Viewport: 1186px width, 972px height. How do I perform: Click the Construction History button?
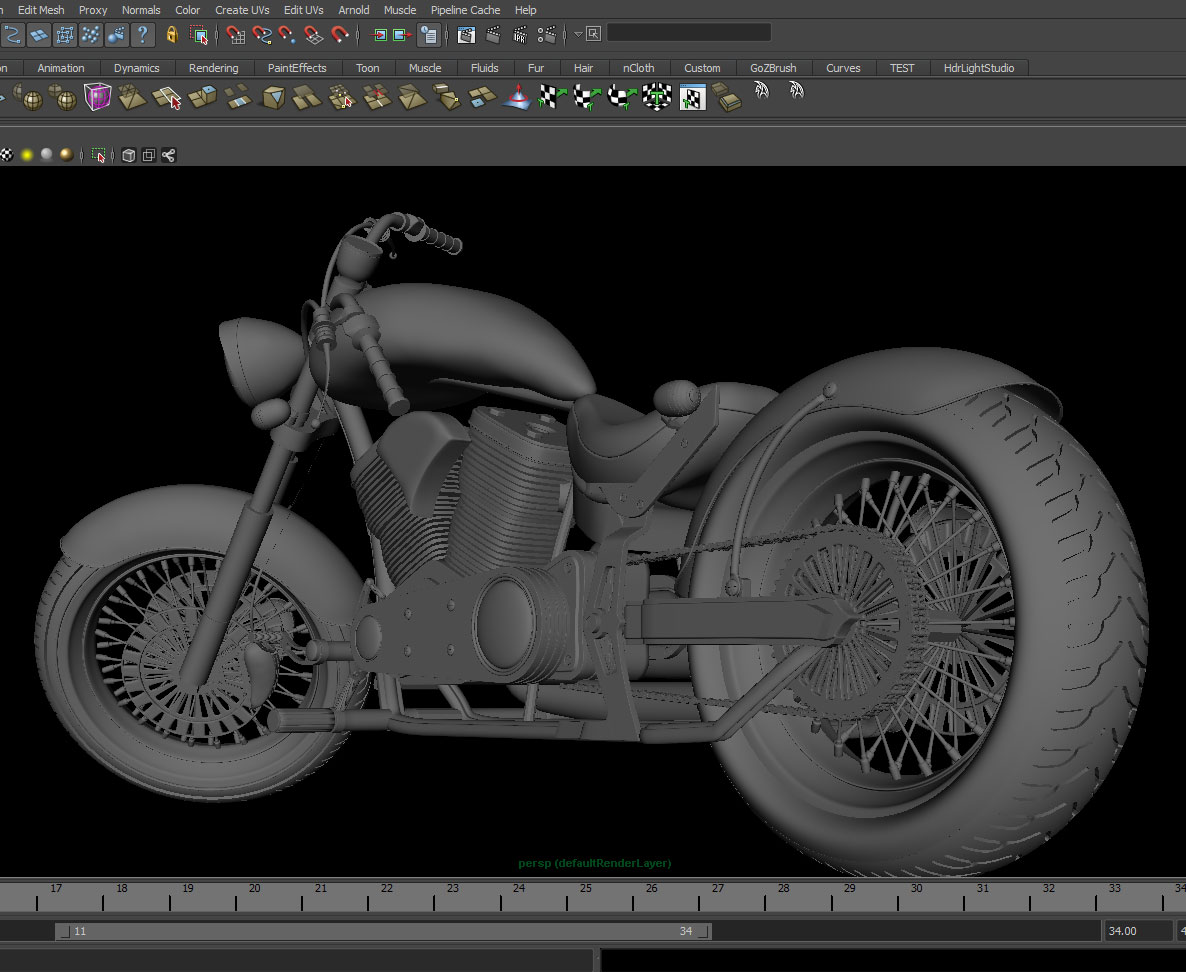428,35
